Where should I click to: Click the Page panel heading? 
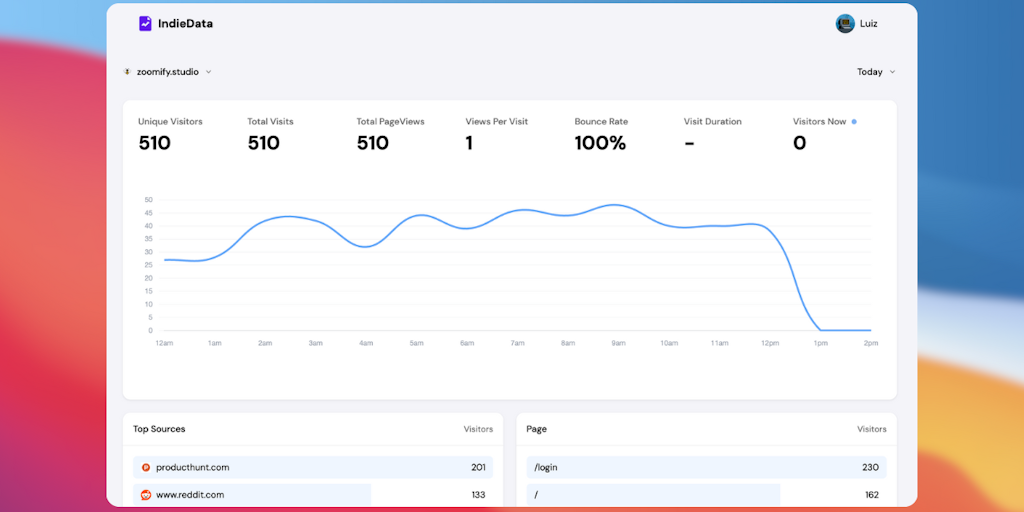coord(537,429)
